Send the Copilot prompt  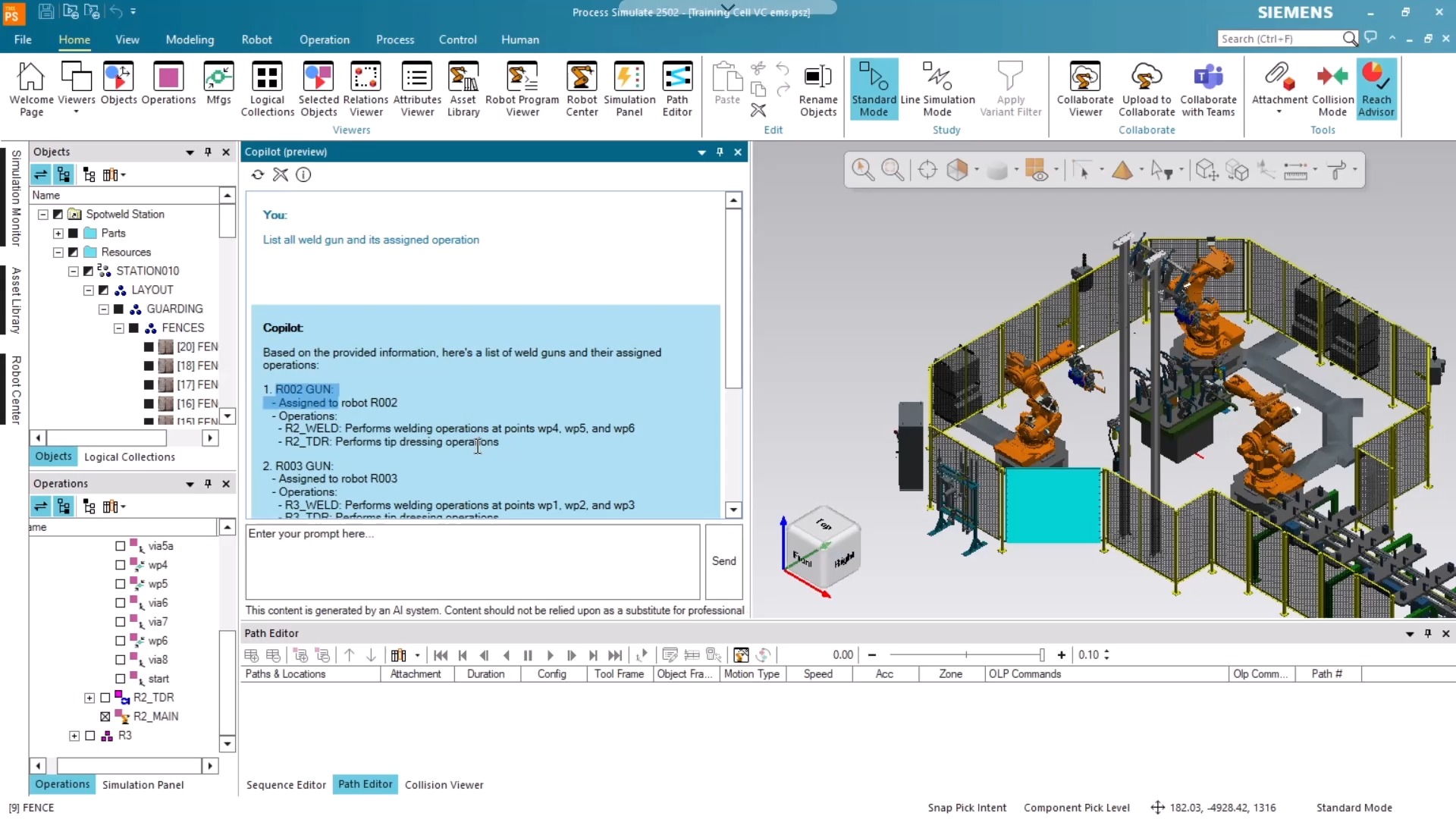point(723,561)
